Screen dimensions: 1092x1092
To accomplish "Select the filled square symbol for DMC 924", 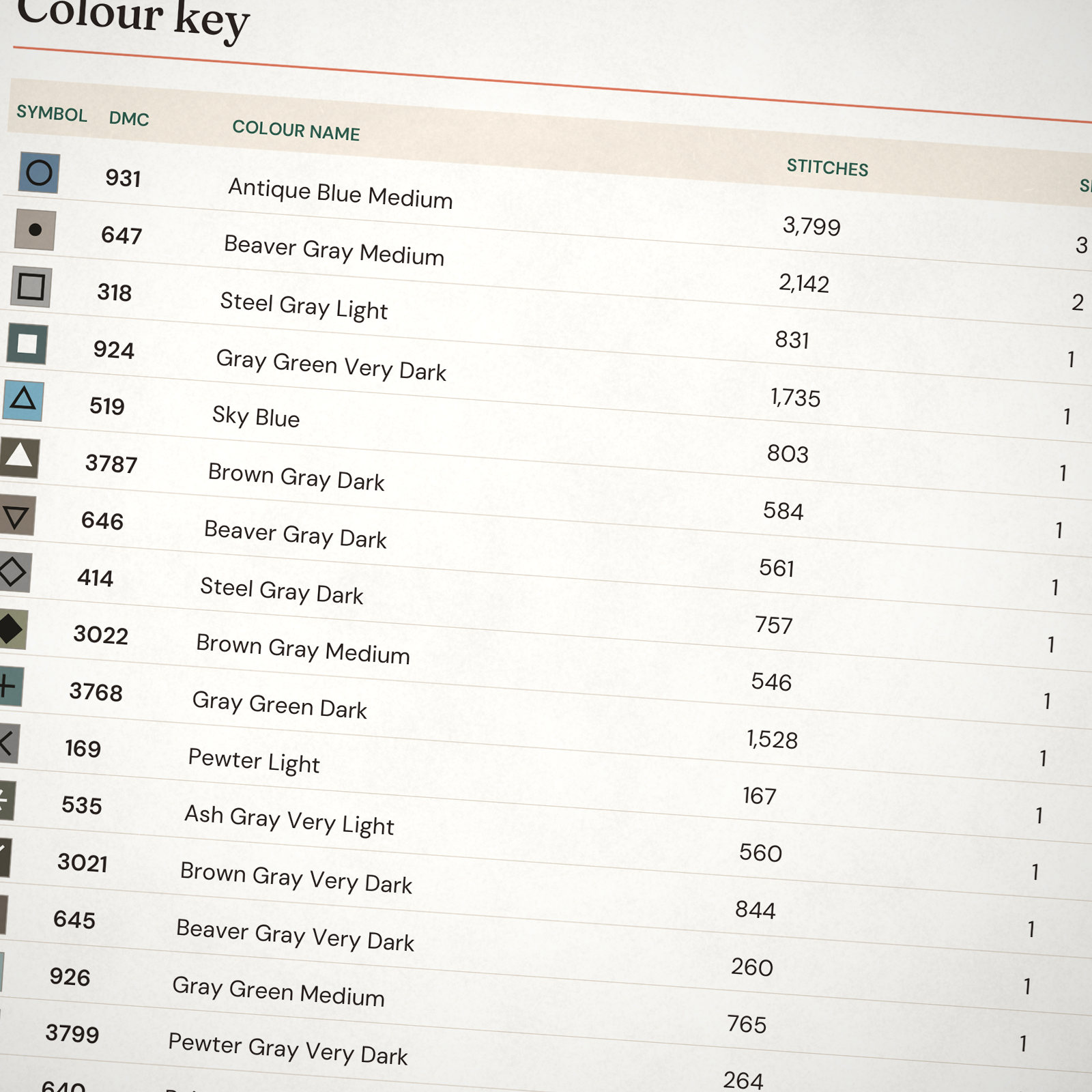I will (x=27, y=343).
